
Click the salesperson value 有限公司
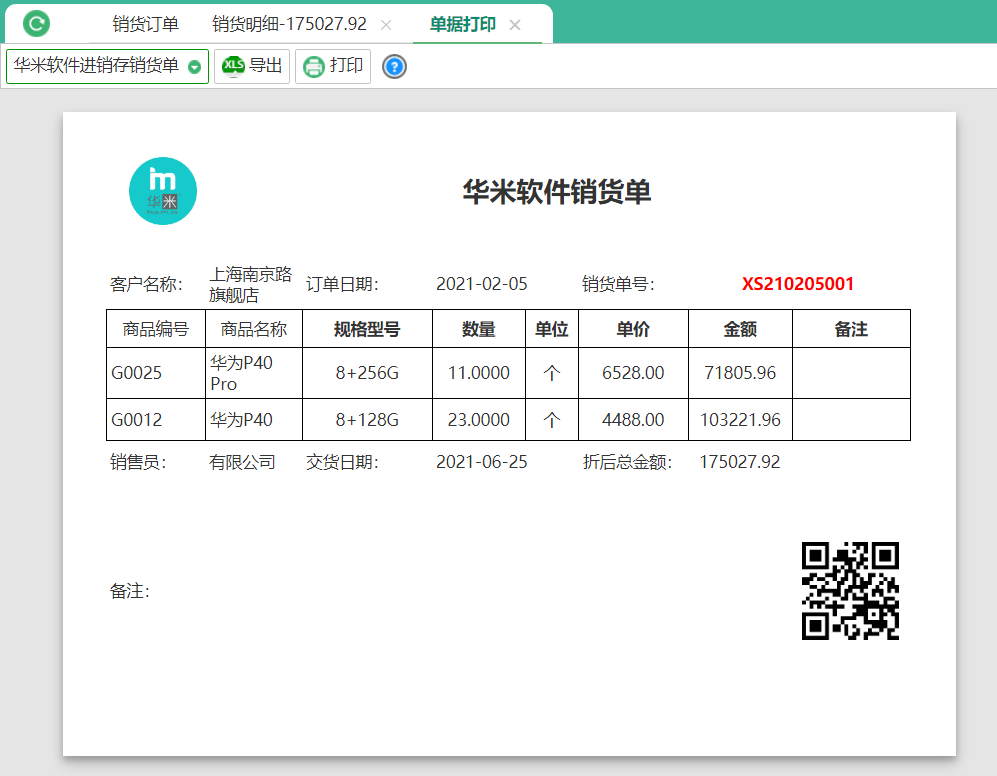coord(242,462)
